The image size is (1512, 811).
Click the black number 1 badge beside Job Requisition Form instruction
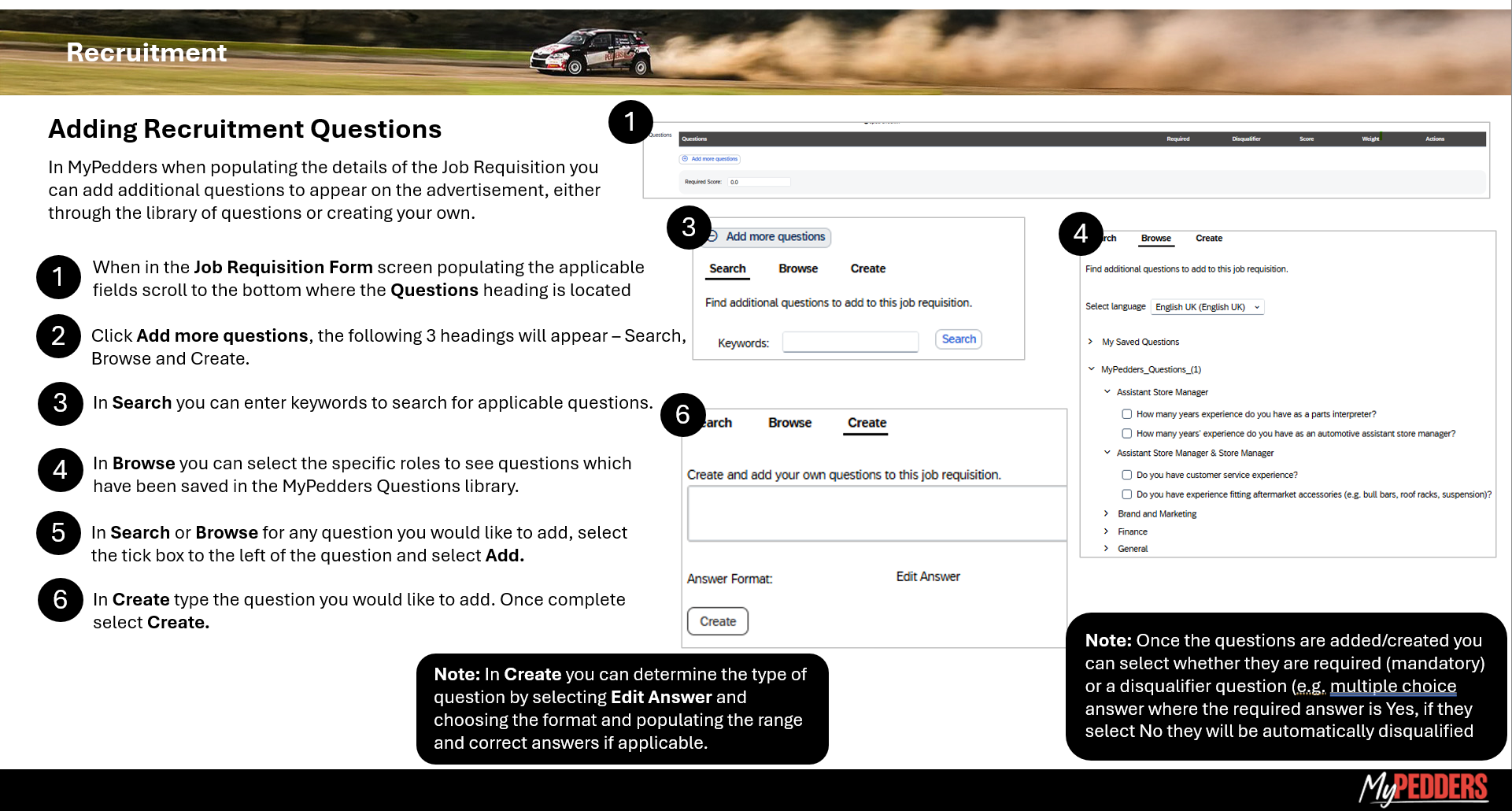tap(58, 277)
